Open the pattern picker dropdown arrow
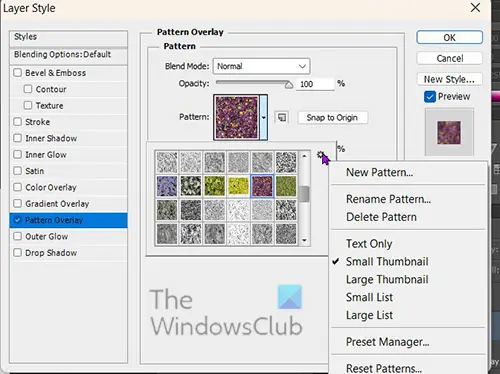The image size is (500, 374). (x=264, y=117)
